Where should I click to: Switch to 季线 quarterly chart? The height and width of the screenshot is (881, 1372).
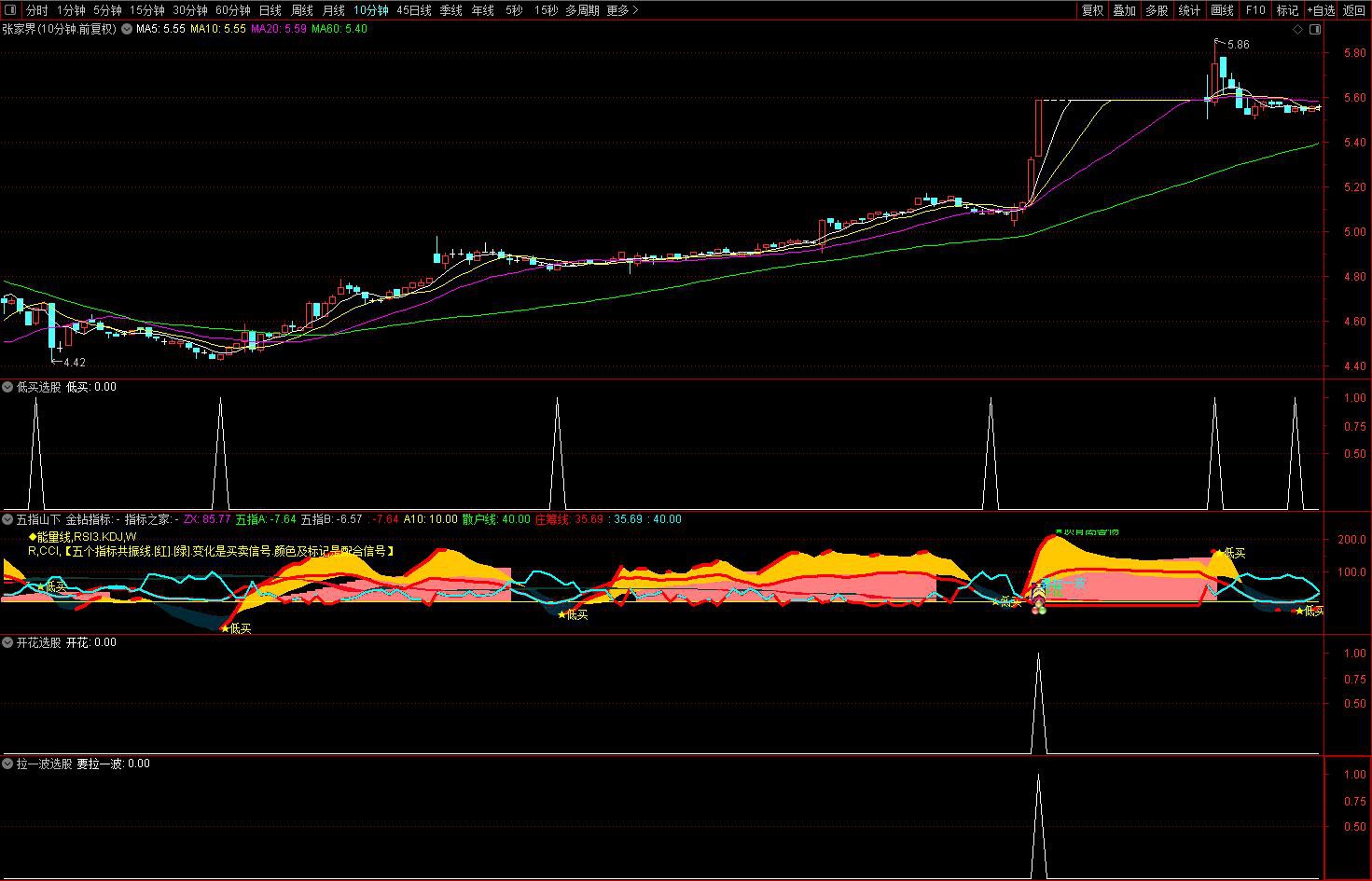click(450, 10)
